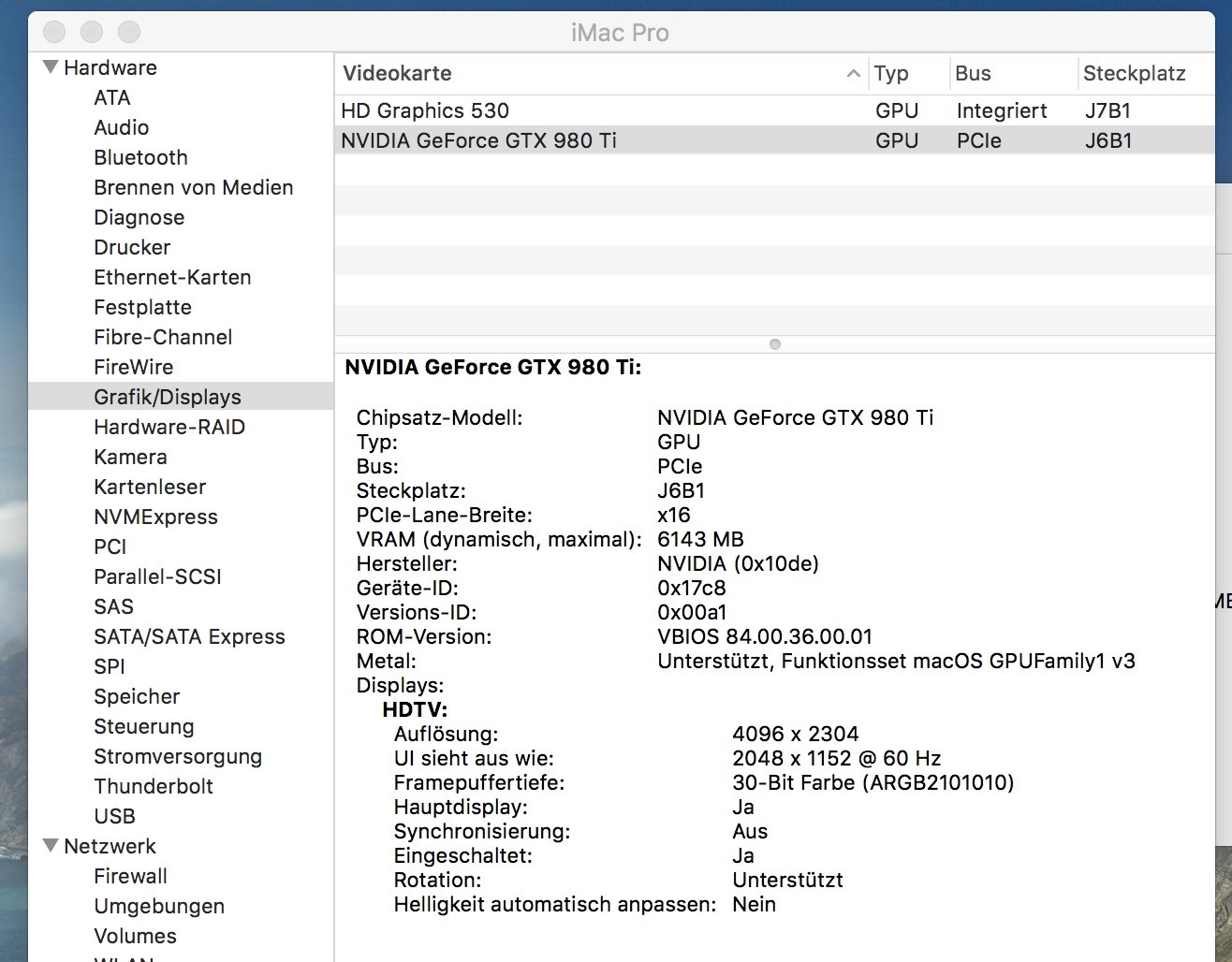The width and height of the screenshot is (1232, 962).
Task: Select Audio in the sidebar
Action: tap(121, 127)
